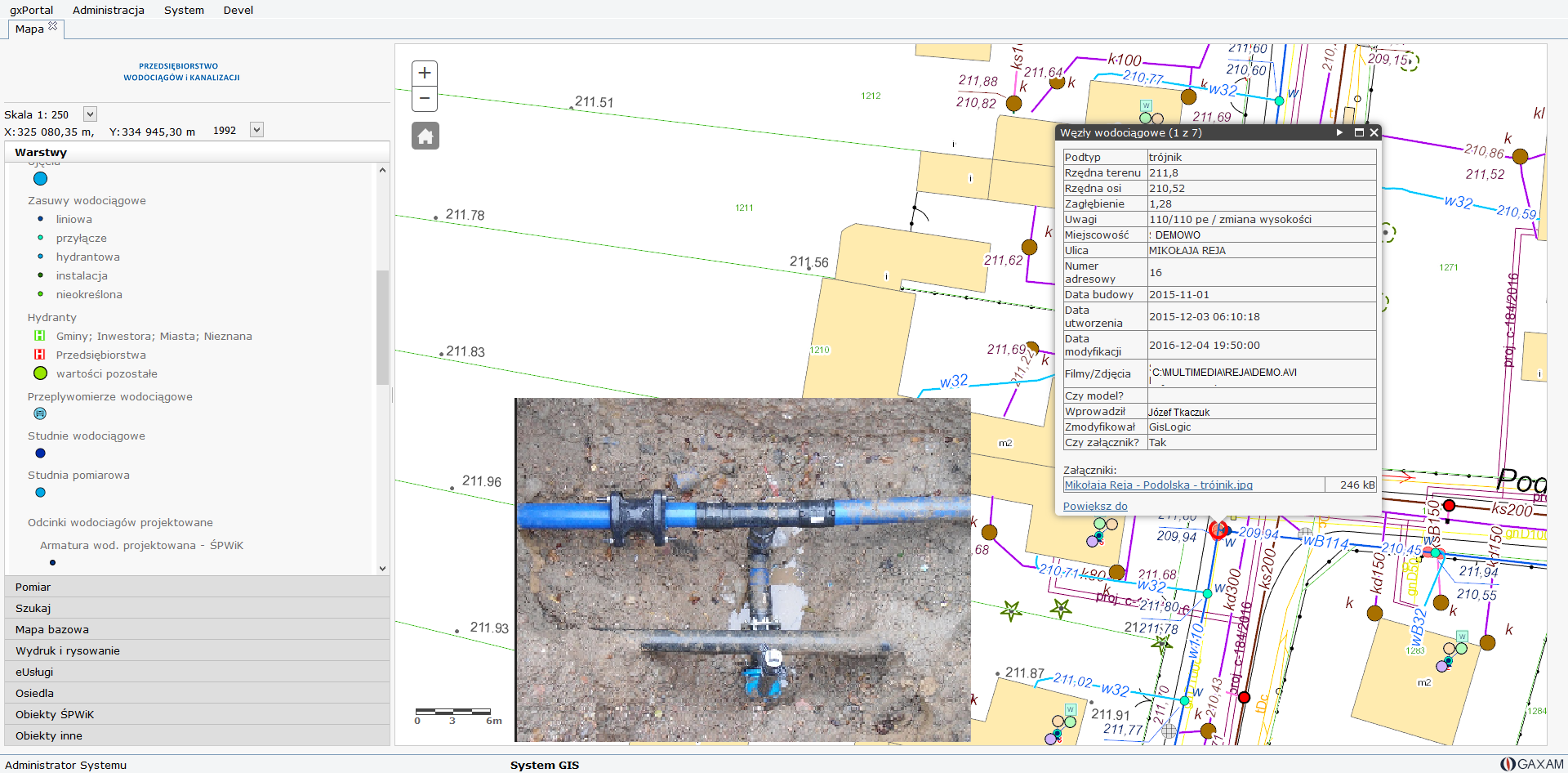Click the red hydrant marker selected on map
The height and width of the screenshot is (773, 1568).
(x=1218, y=530)
